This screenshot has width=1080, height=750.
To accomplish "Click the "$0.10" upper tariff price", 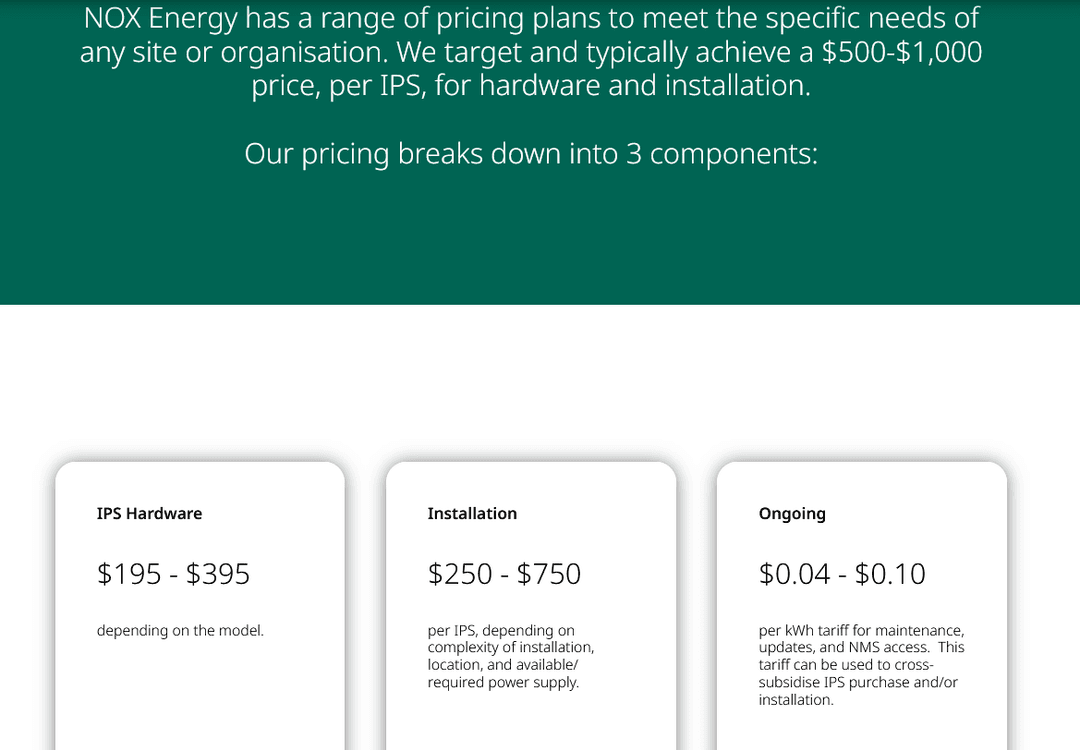I will 890,574.
